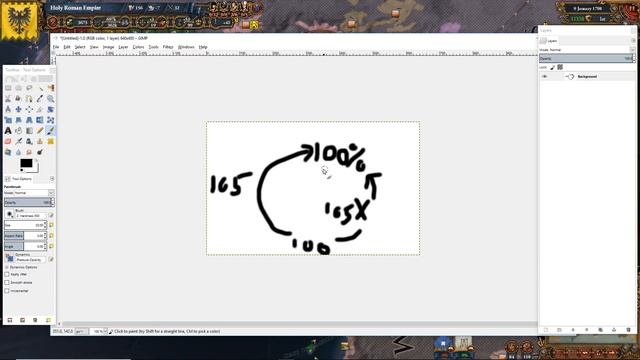This screenshot has width=640, height=360.
Task: Select the Perspective tool
Action: coord(29,120)
